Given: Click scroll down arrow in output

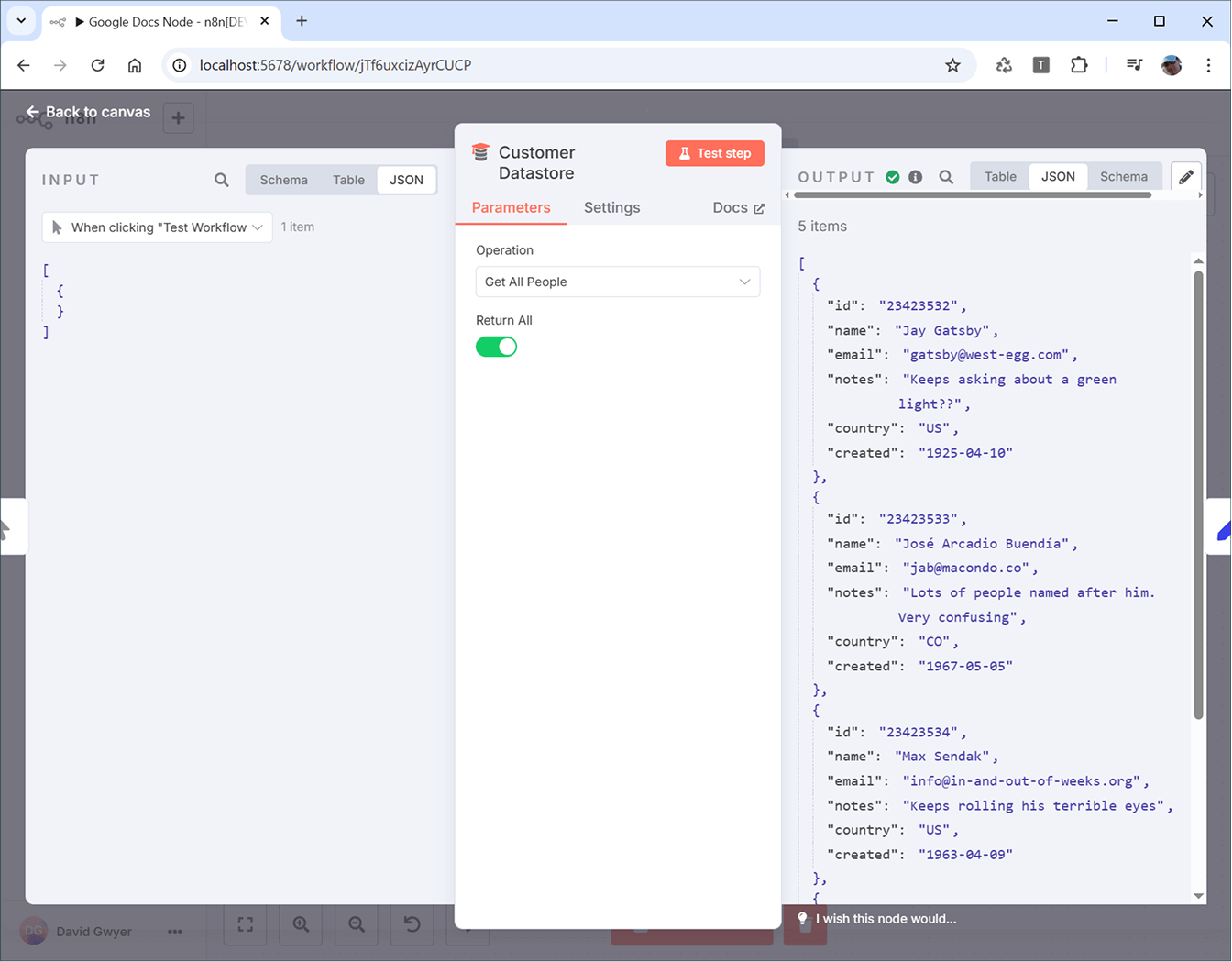Looking at the screenshot, I should [1198, 896].
